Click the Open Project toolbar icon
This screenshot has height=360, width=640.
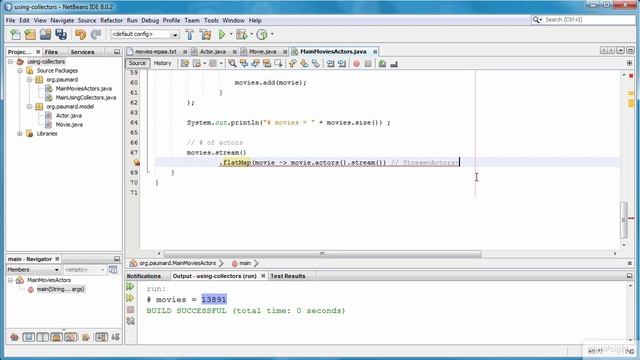pyautogui.click(x=45, y=35)
